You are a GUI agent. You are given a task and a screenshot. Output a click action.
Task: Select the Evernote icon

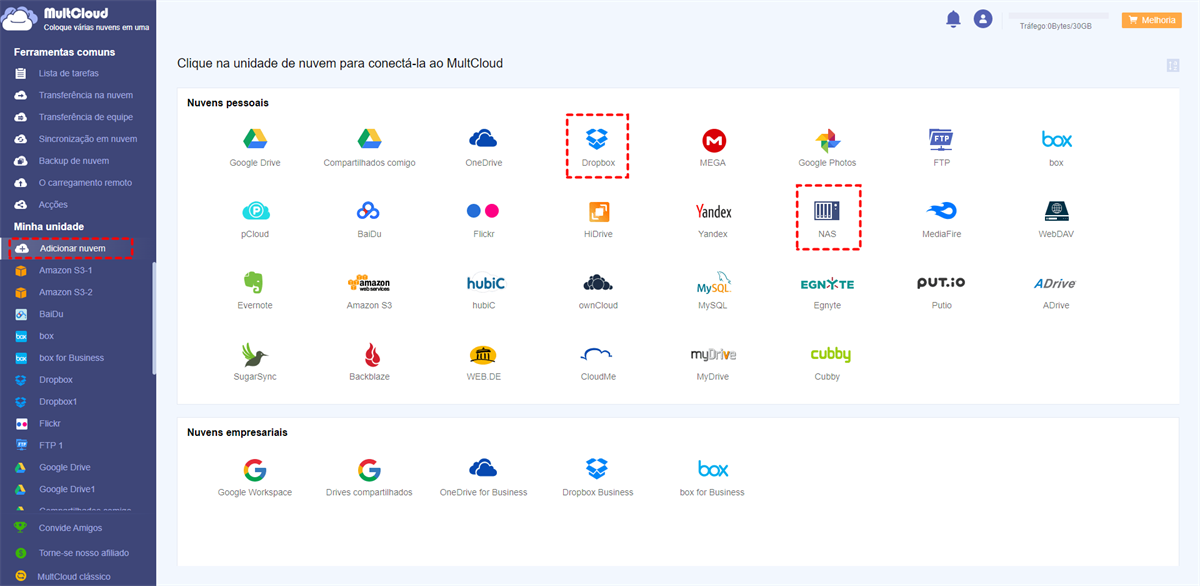[x=256, y=283]
